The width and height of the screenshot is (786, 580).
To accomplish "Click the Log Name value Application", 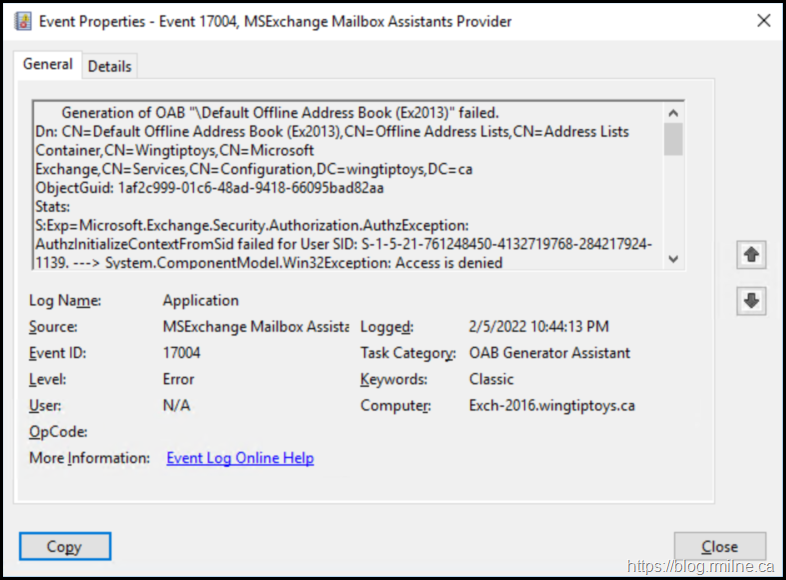I will pos(201,300).
